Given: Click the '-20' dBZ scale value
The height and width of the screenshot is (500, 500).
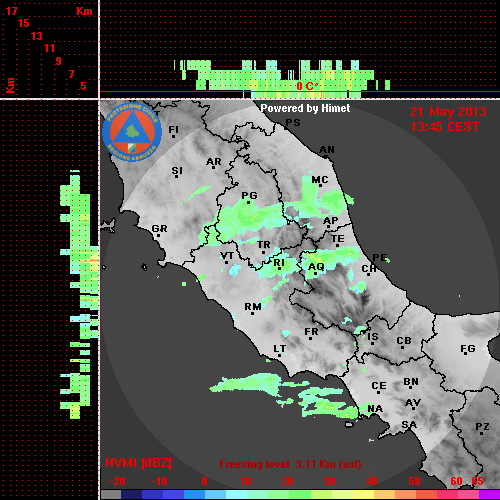Looking at the screenshot, I should click(117, 481).
